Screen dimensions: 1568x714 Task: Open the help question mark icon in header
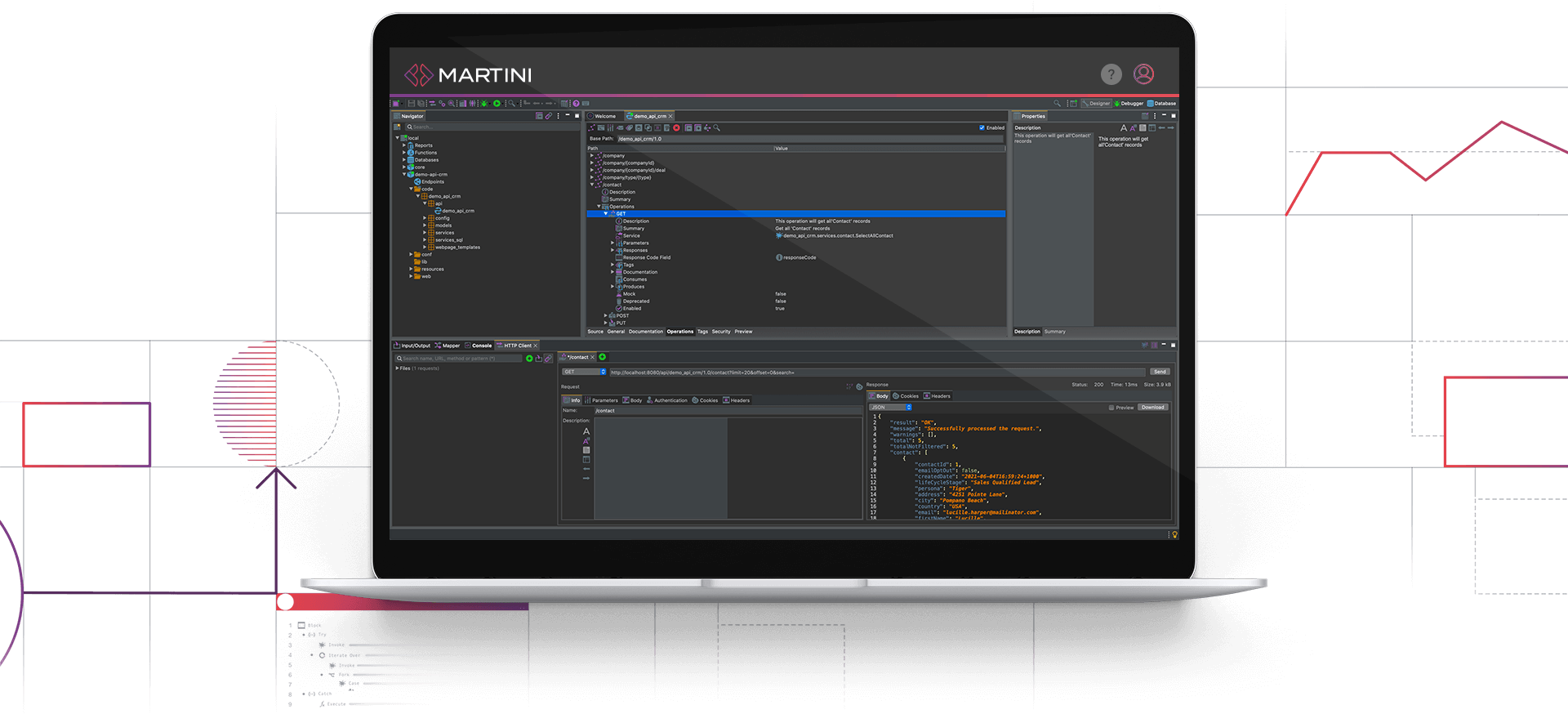1111,74
